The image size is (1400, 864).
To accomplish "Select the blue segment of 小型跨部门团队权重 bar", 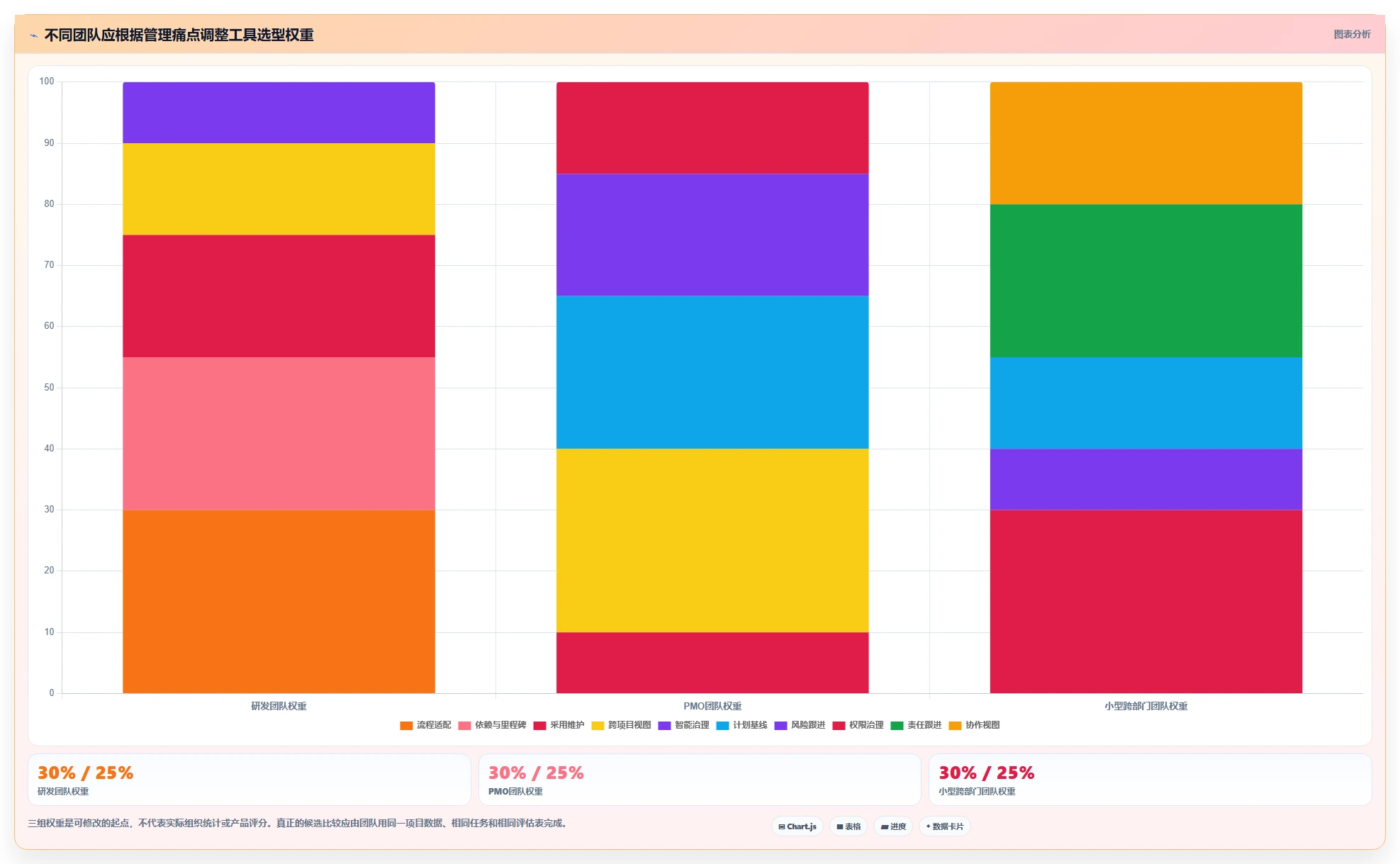I will coord(1146,403).
